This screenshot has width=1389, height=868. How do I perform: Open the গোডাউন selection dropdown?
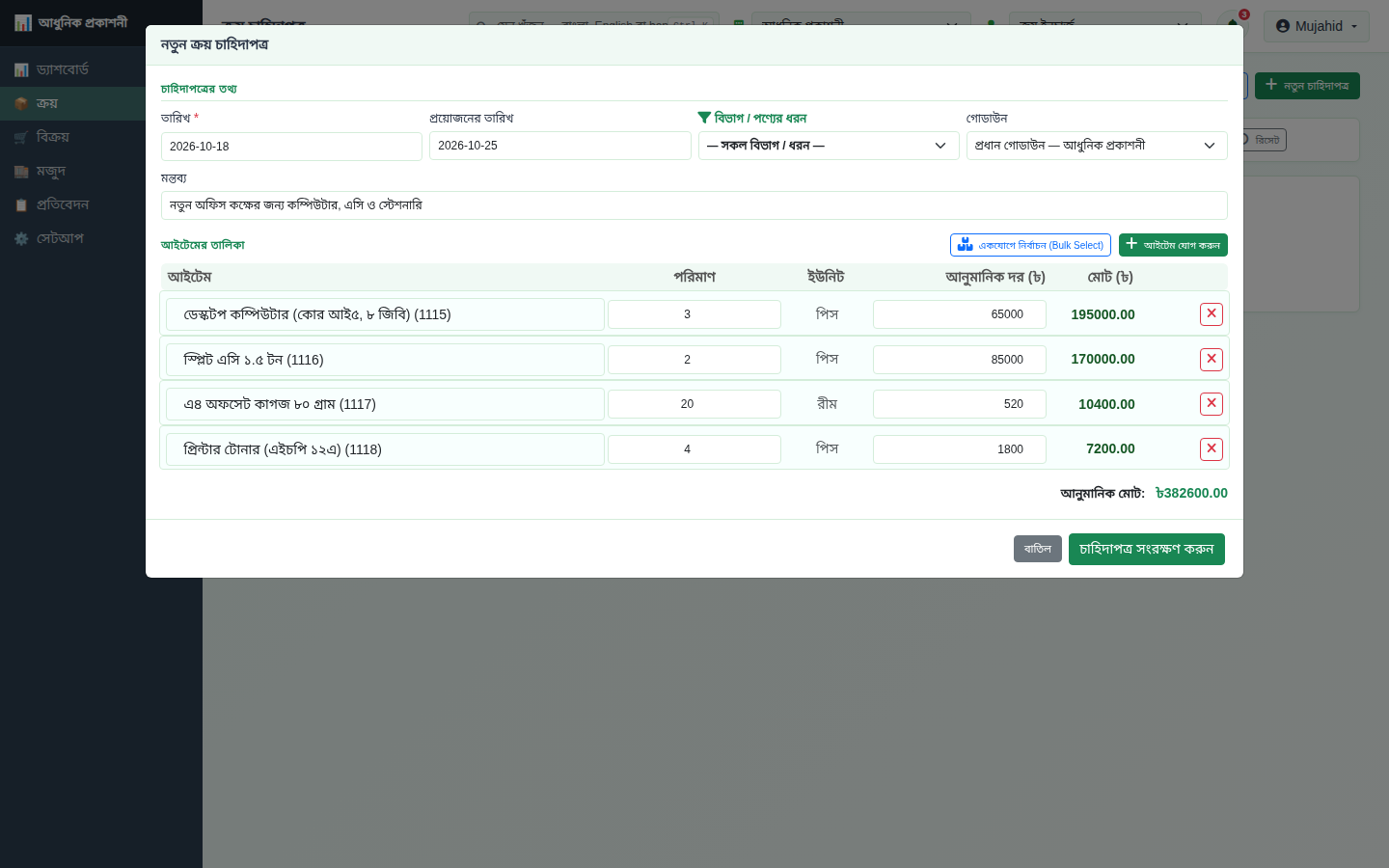[x=1097, y=146]
